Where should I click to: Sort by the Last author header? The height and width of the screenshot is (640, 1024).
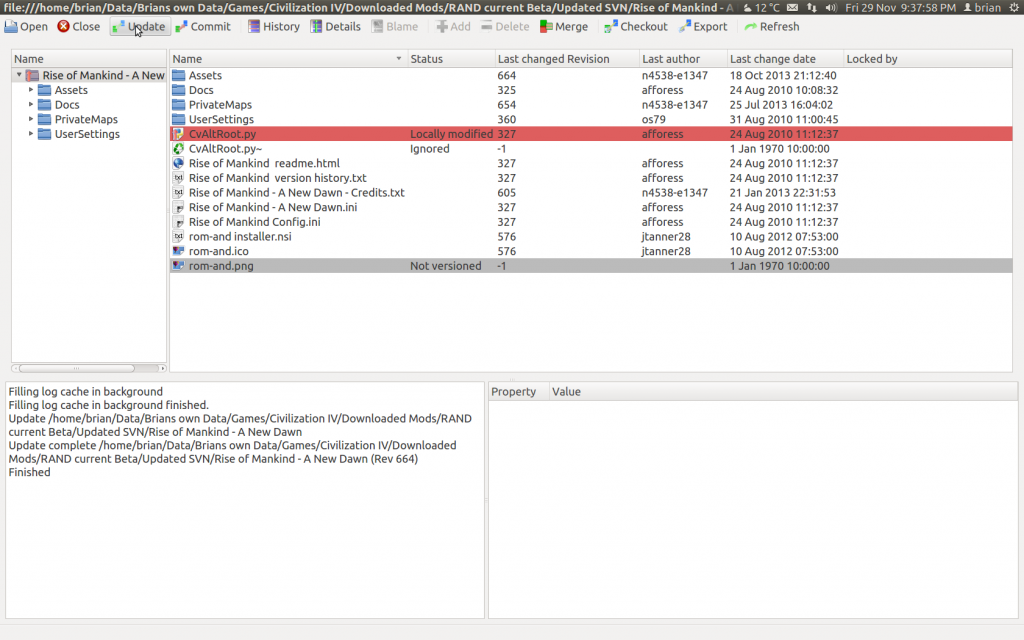683,59
